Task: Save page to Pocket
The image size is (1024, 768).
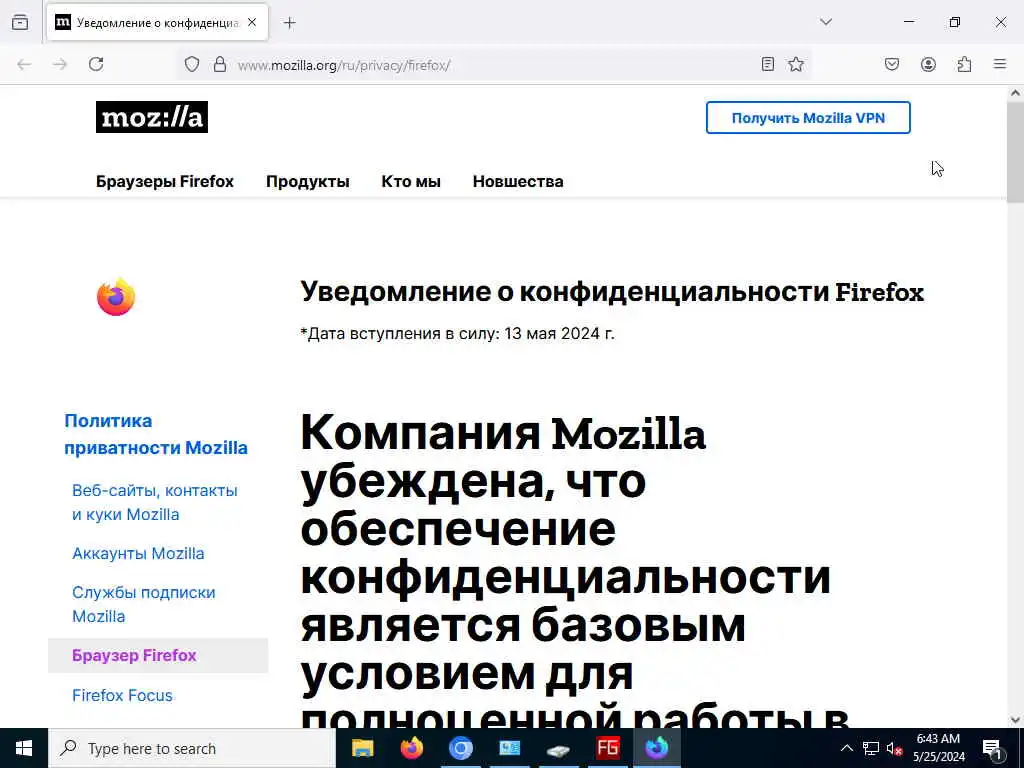Action: (892, 64)
